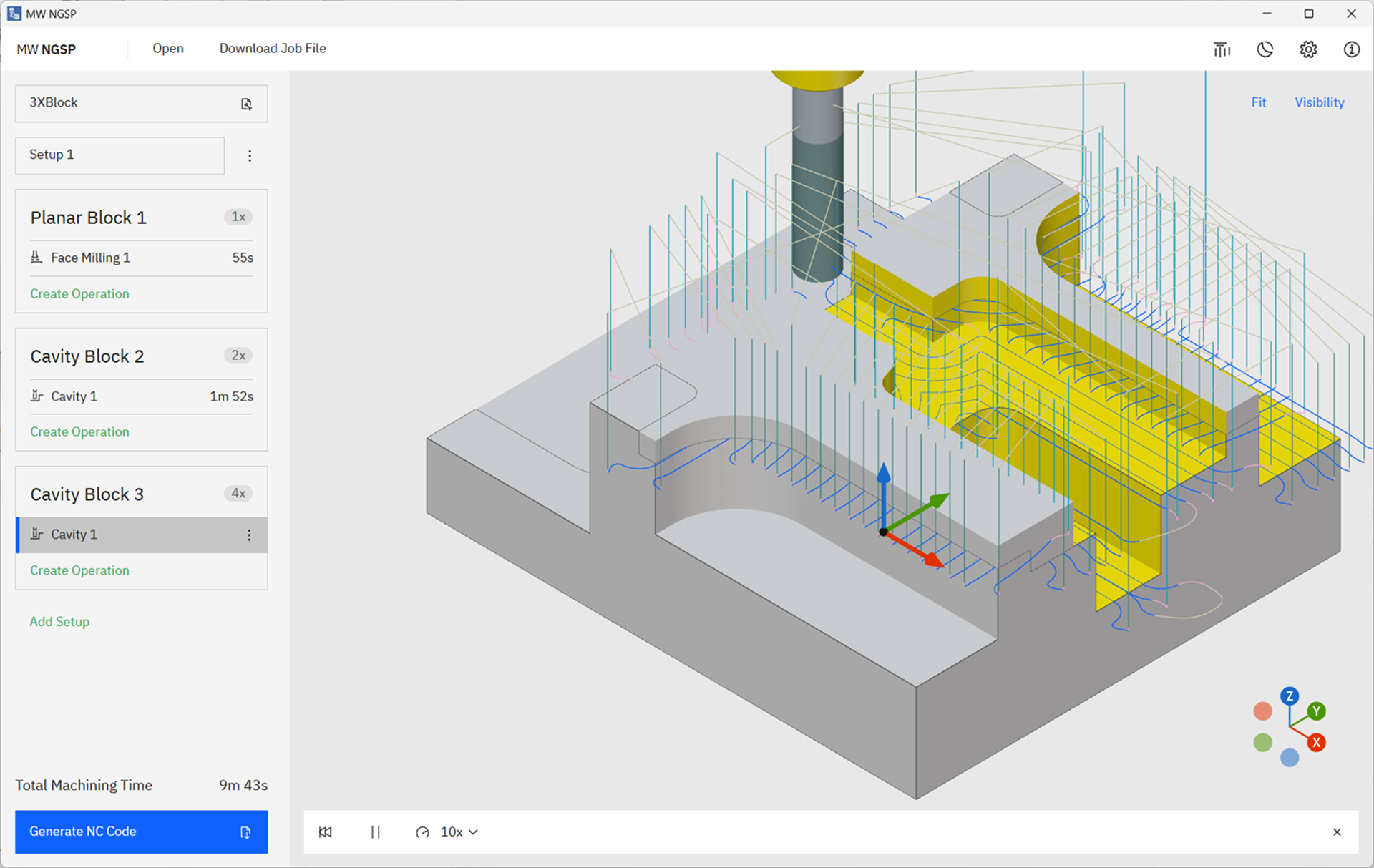This screenshot has height=868, width=1374.
Task: Close the simulation playback bar
Action: (1337, 832)
